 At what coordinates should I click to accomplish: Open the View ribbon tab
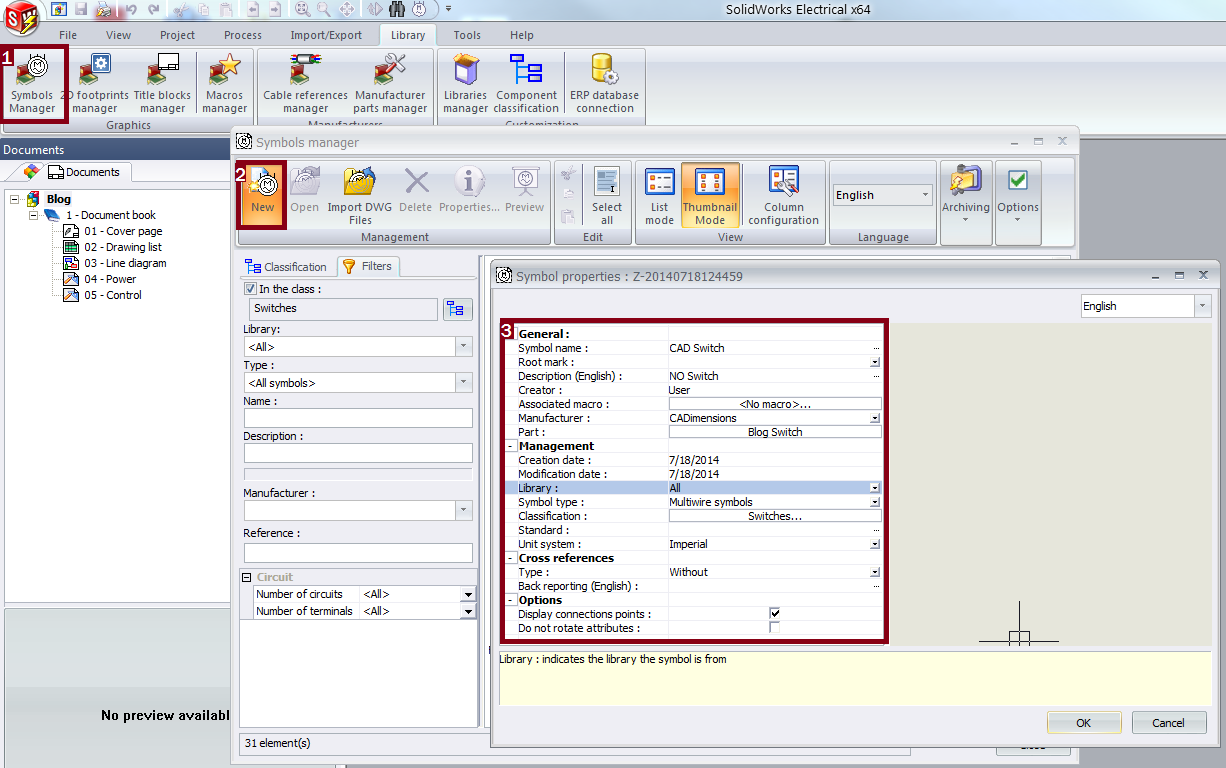[x=118, y=35]
